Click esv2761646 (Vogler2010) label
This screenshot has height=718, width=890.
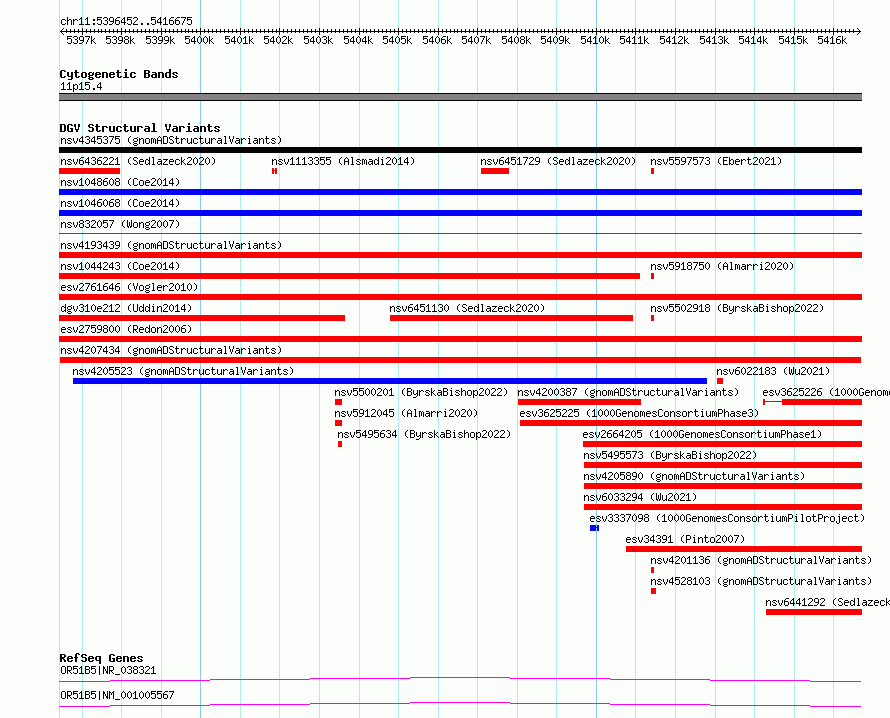129,287
